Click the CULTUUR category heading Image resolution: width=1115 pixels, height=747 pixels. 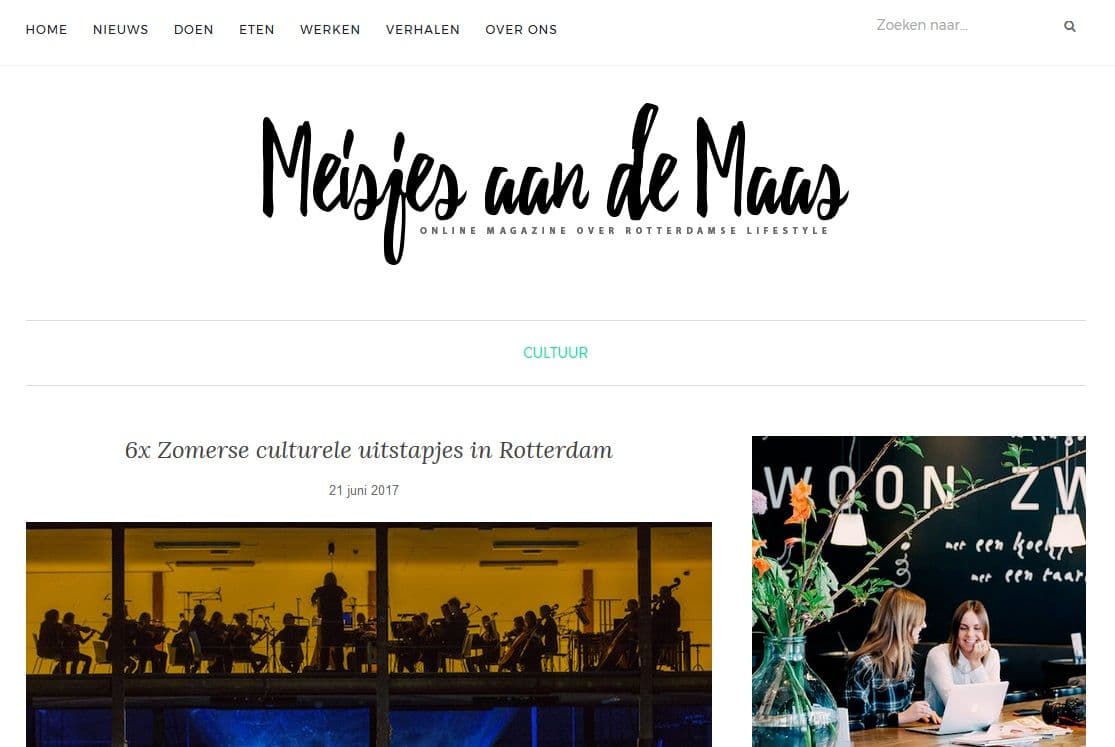[555, 353]
